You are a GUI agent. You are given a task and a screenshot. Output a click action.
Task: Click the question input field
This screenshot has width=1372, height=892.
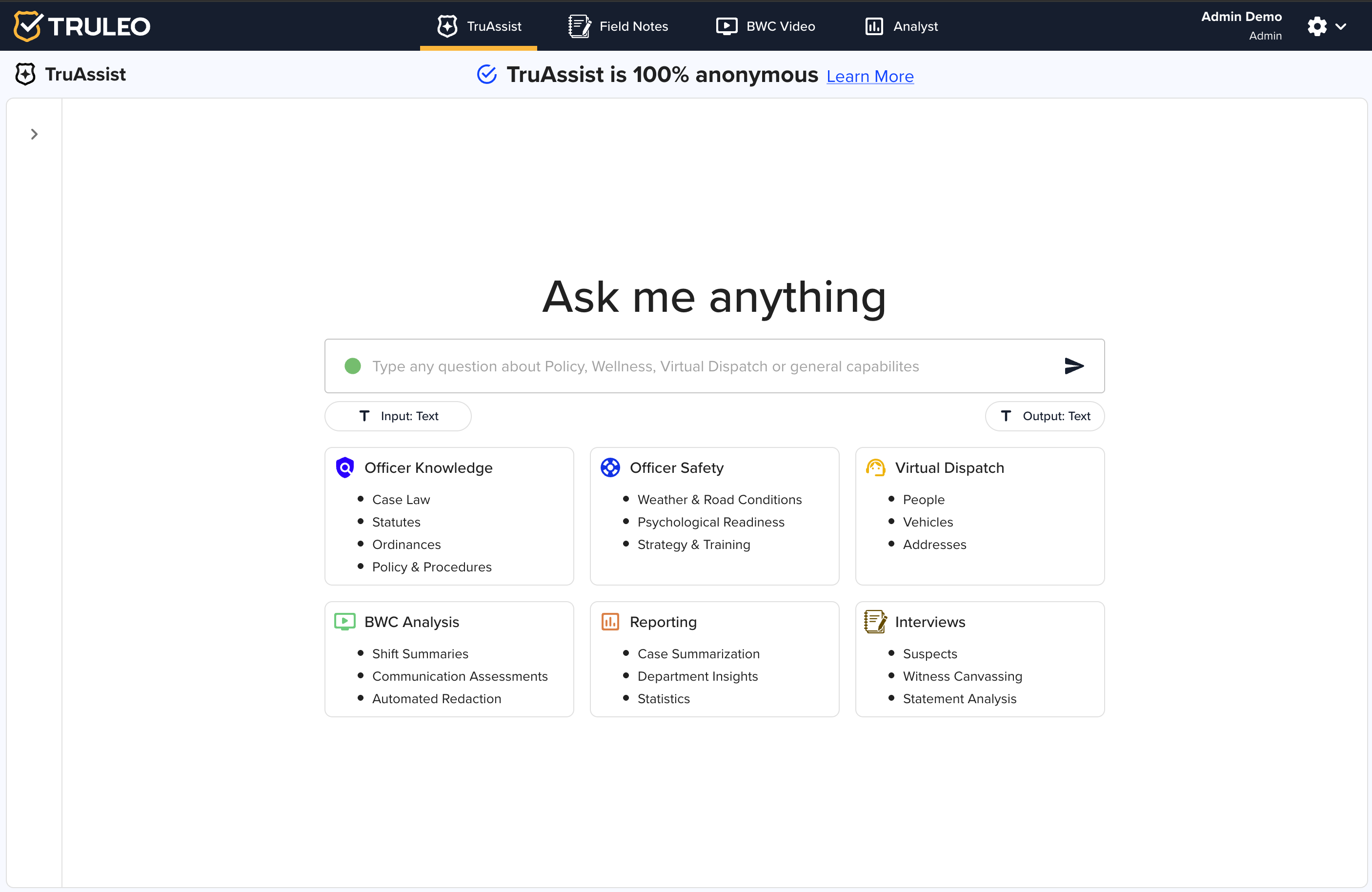click(714, 366)
